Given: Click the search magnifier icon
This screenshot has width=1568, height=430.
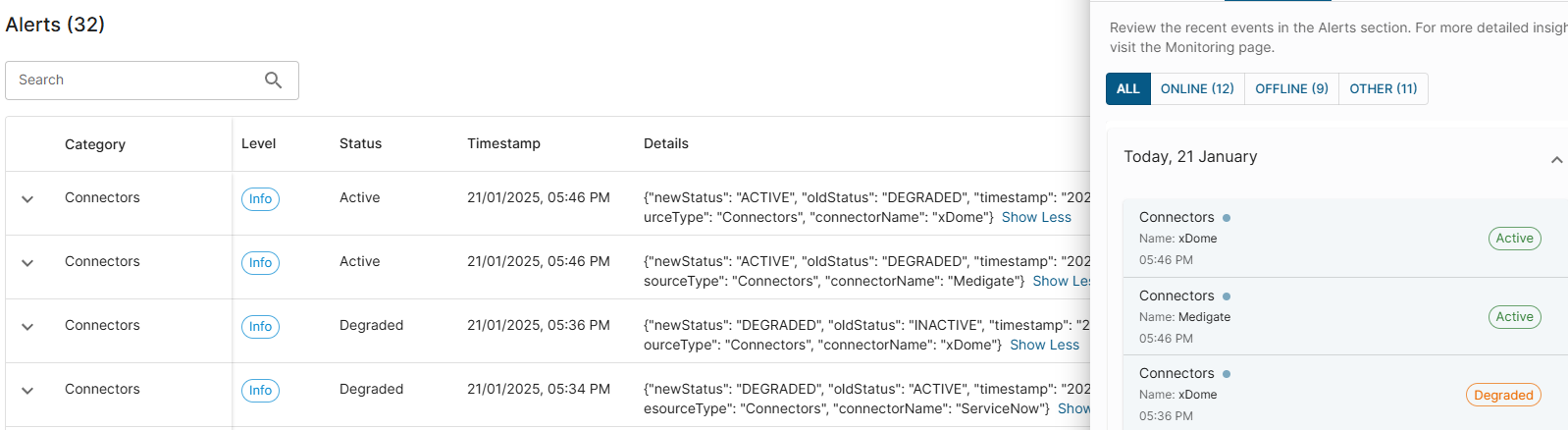Looking at the screenshot, I should pyautogui.click(x=273, y=81).
